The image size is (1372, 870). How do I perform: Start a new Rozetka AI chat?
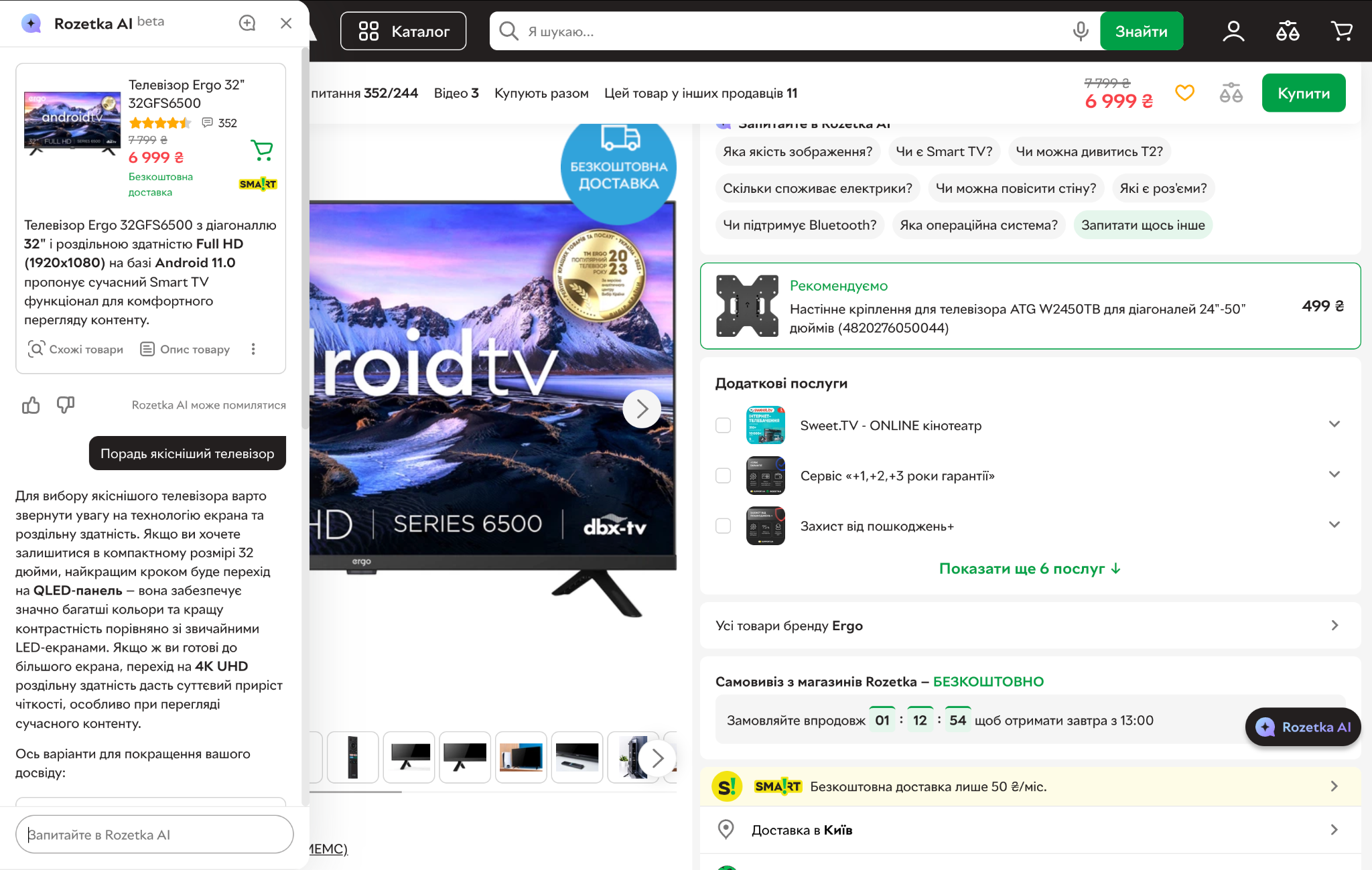(x=247, y=23)
